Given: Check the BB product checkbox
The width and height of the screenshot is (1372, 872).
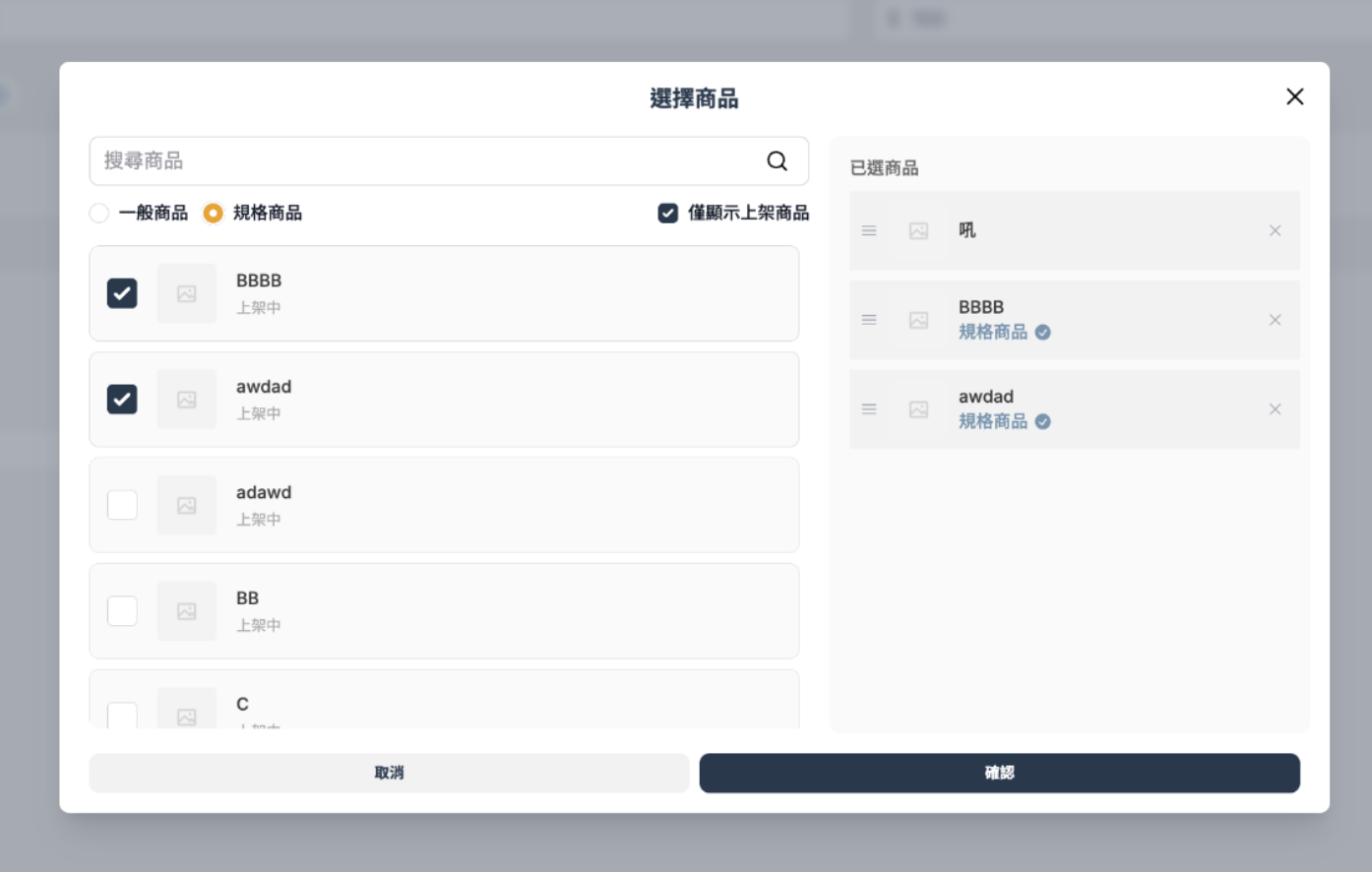Looking at the screenshot, I should pyautogui.click(x=121, y=610).
